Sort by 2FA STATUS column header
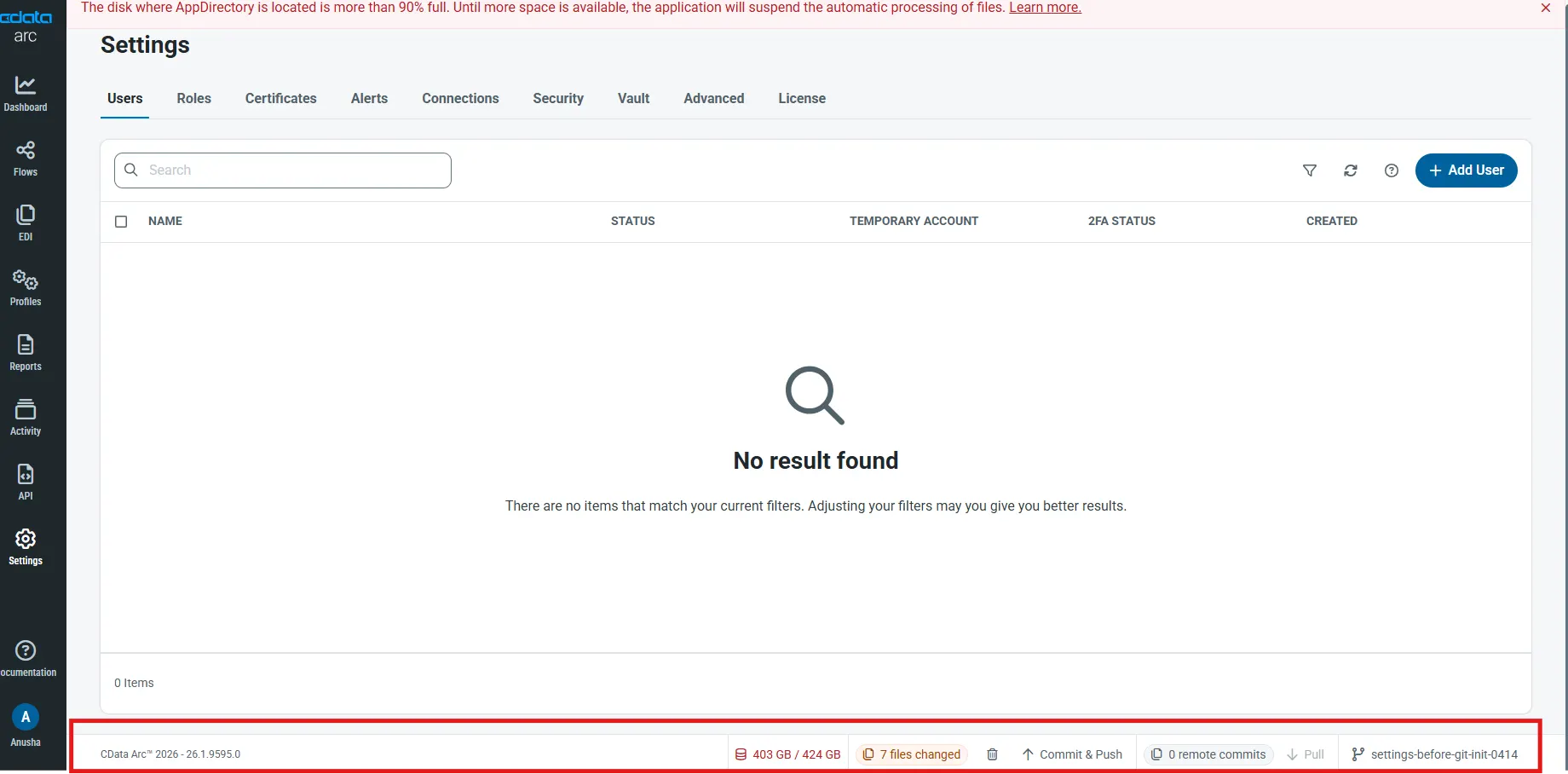Viewport: 1568px width, 774px height. click(1121, 221)
